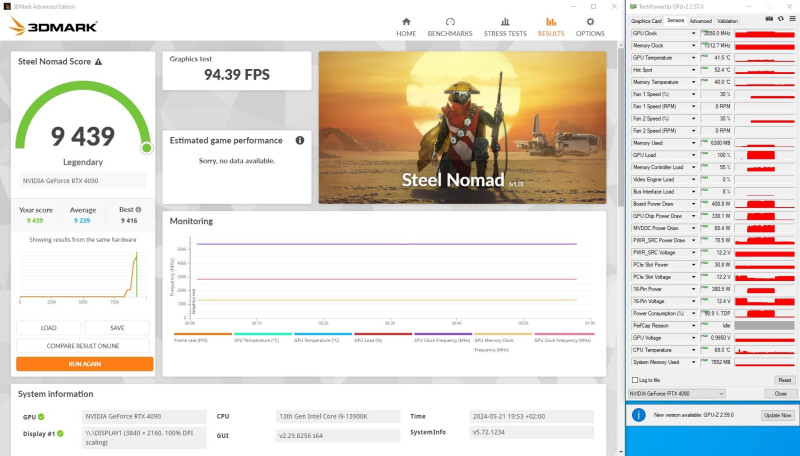Open the GPU Clock sensor dropdown
Viewport: 800px width, 456px height.
point(693,33)
